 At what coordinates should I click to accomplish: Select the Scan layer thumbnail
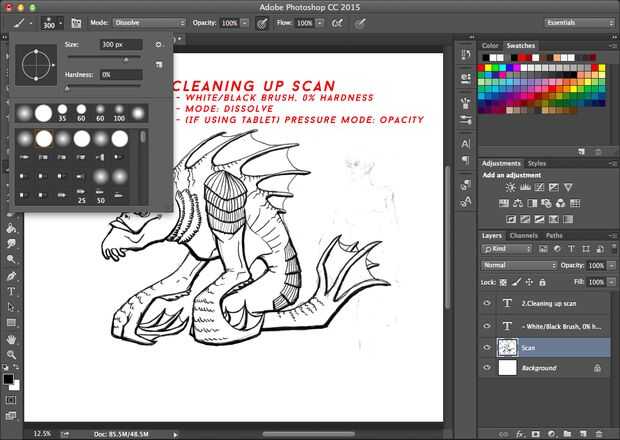tap(507, 348)
